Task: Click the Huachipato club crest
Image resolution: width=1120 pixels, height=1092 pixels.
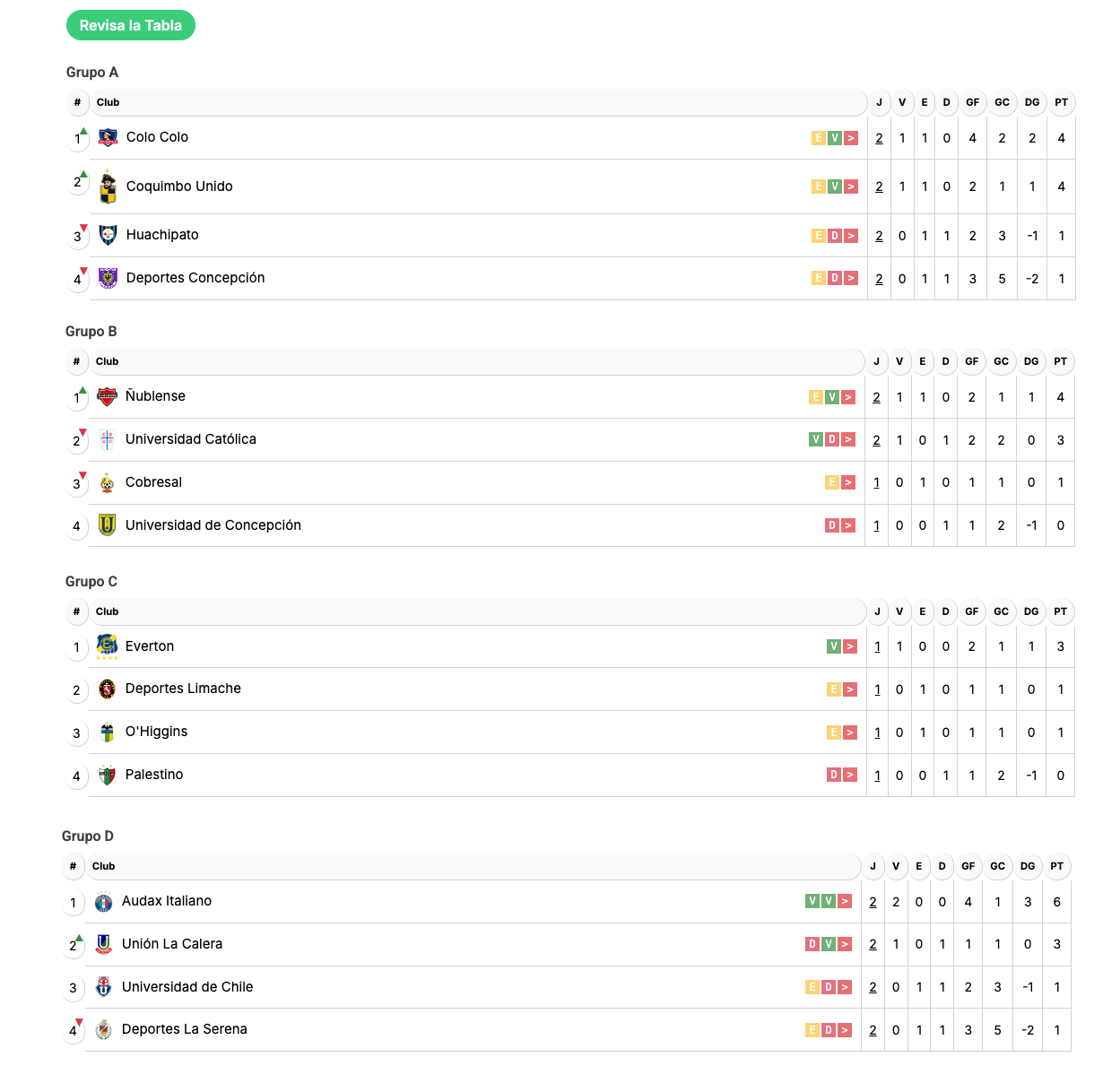Action: point(108,235)
